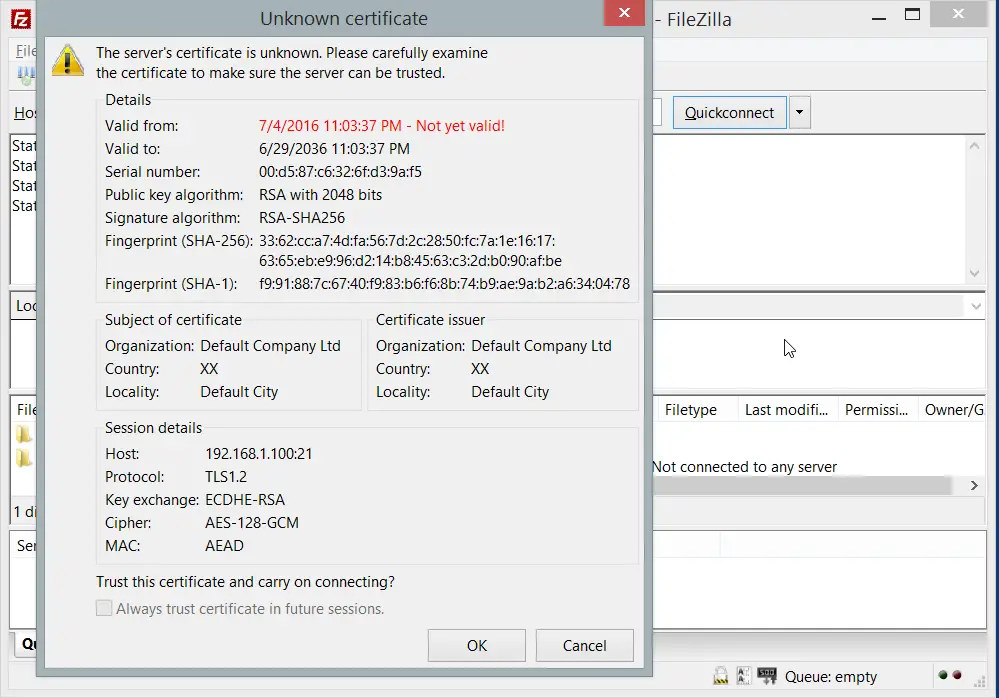Click Quickconnect in the FileZilla window

point(729,113)
